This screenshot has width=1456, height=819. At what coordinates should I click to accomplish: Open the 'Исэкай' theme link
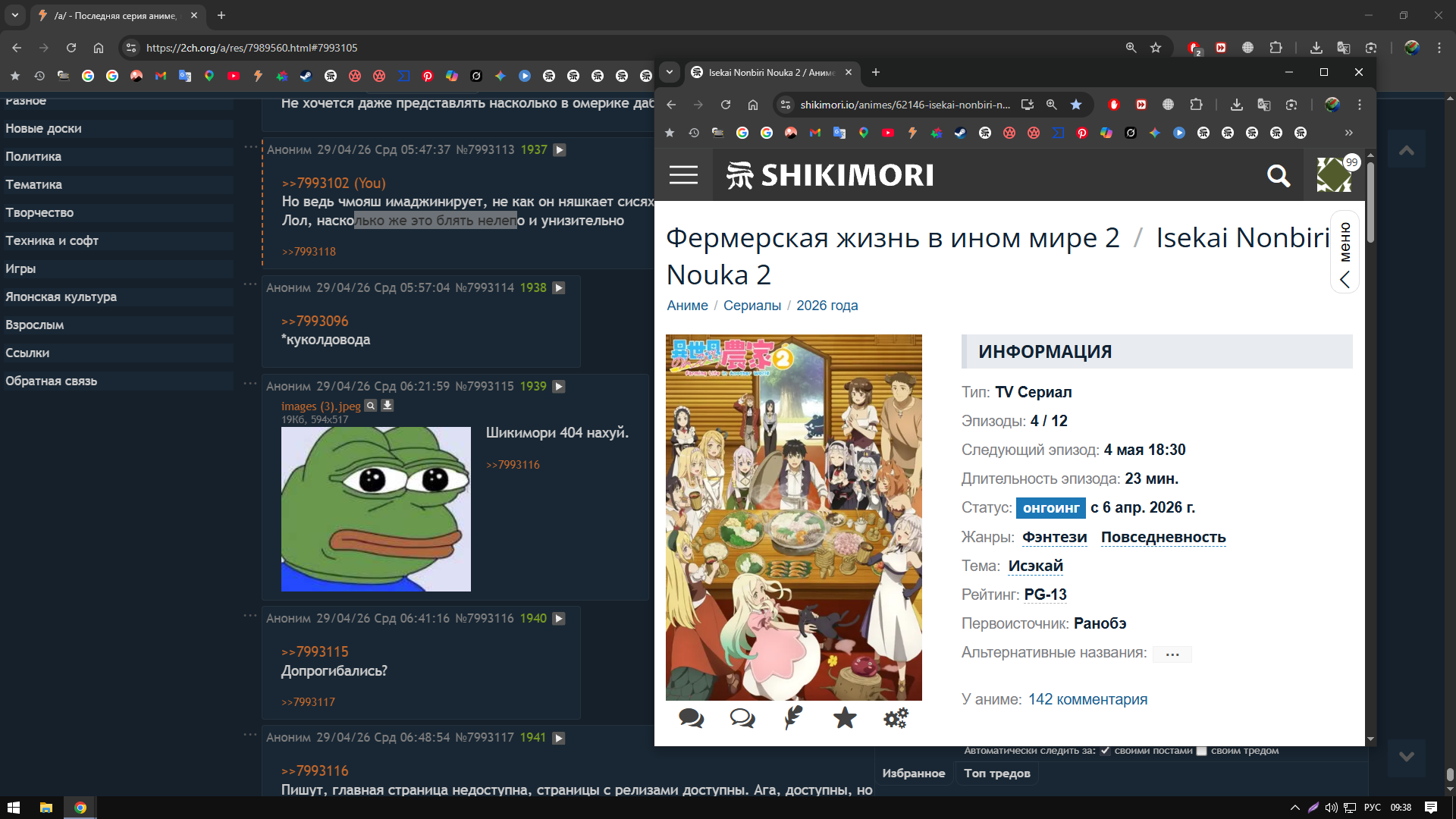(x=1036, y=566)
